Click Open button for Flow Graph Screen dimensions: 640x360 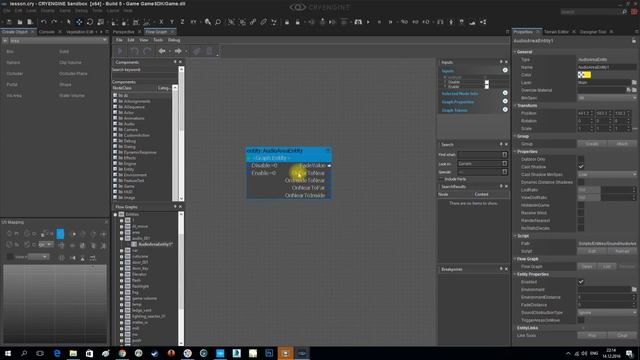pyautogui.click(x=587, y=267)
